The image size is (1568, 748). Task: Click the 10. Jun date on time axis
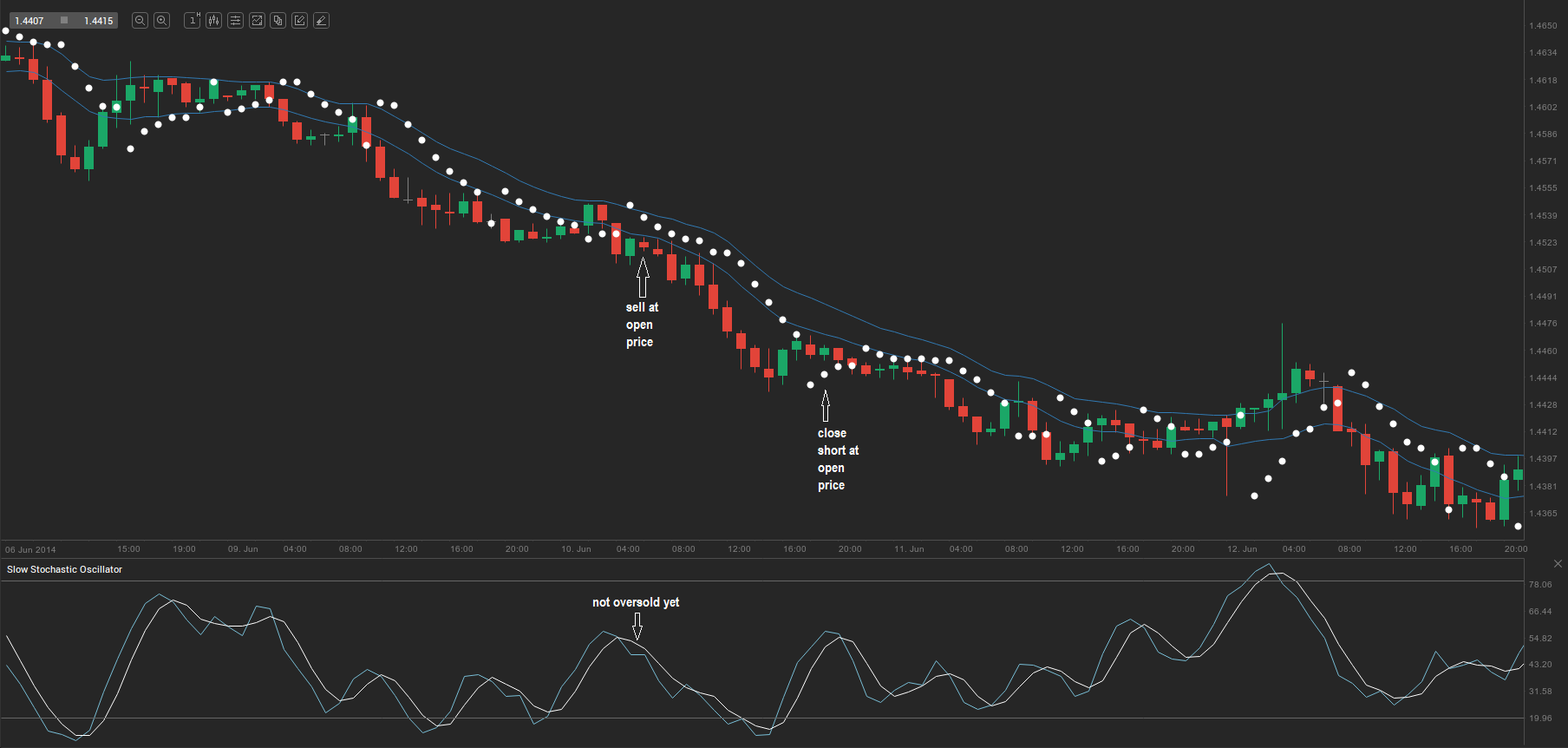pyautogui.click(x=576, y=549)
